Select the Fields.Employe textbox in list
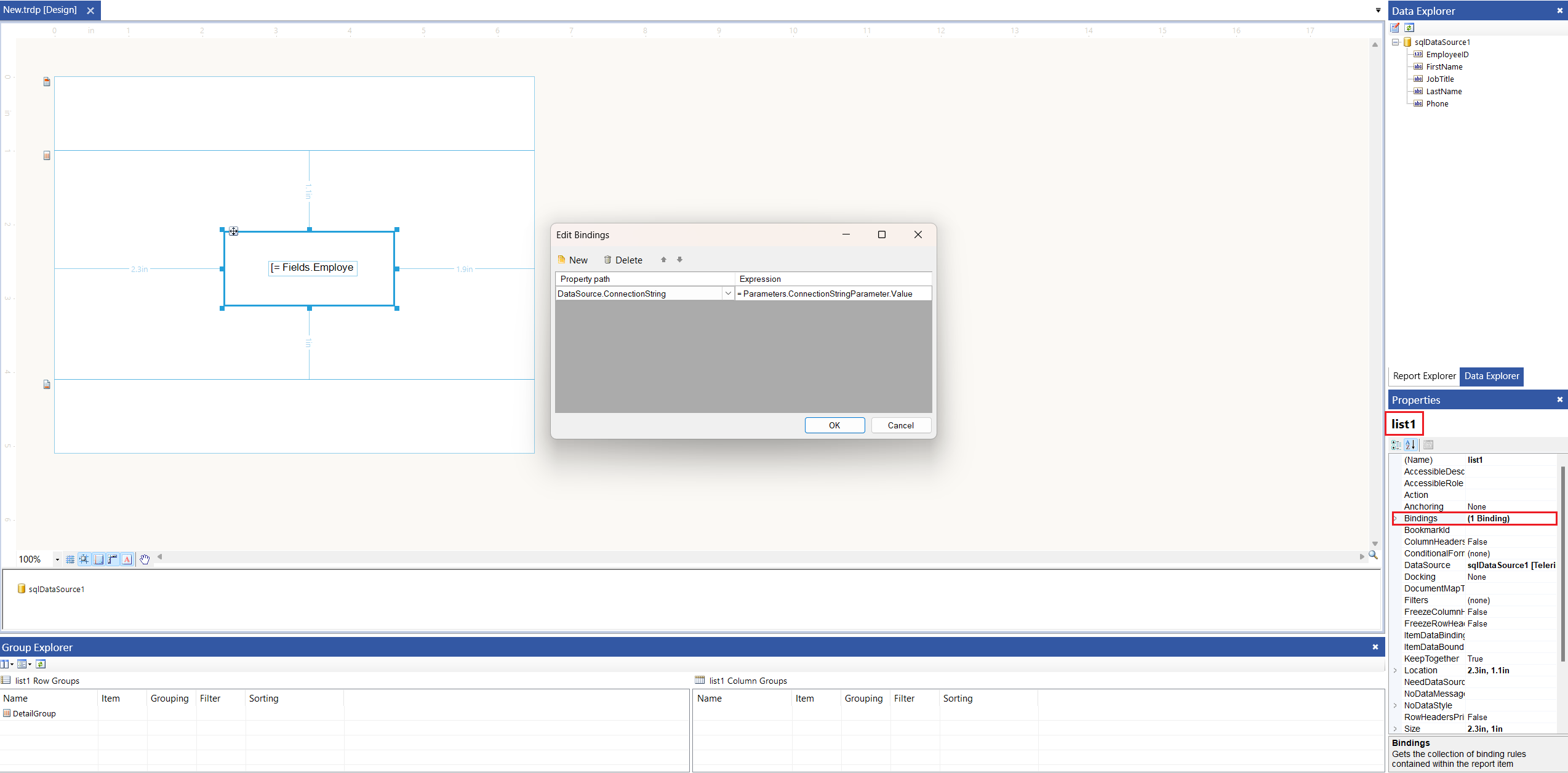The height and width of the screenshot is (773, 1568). (313, 268)
